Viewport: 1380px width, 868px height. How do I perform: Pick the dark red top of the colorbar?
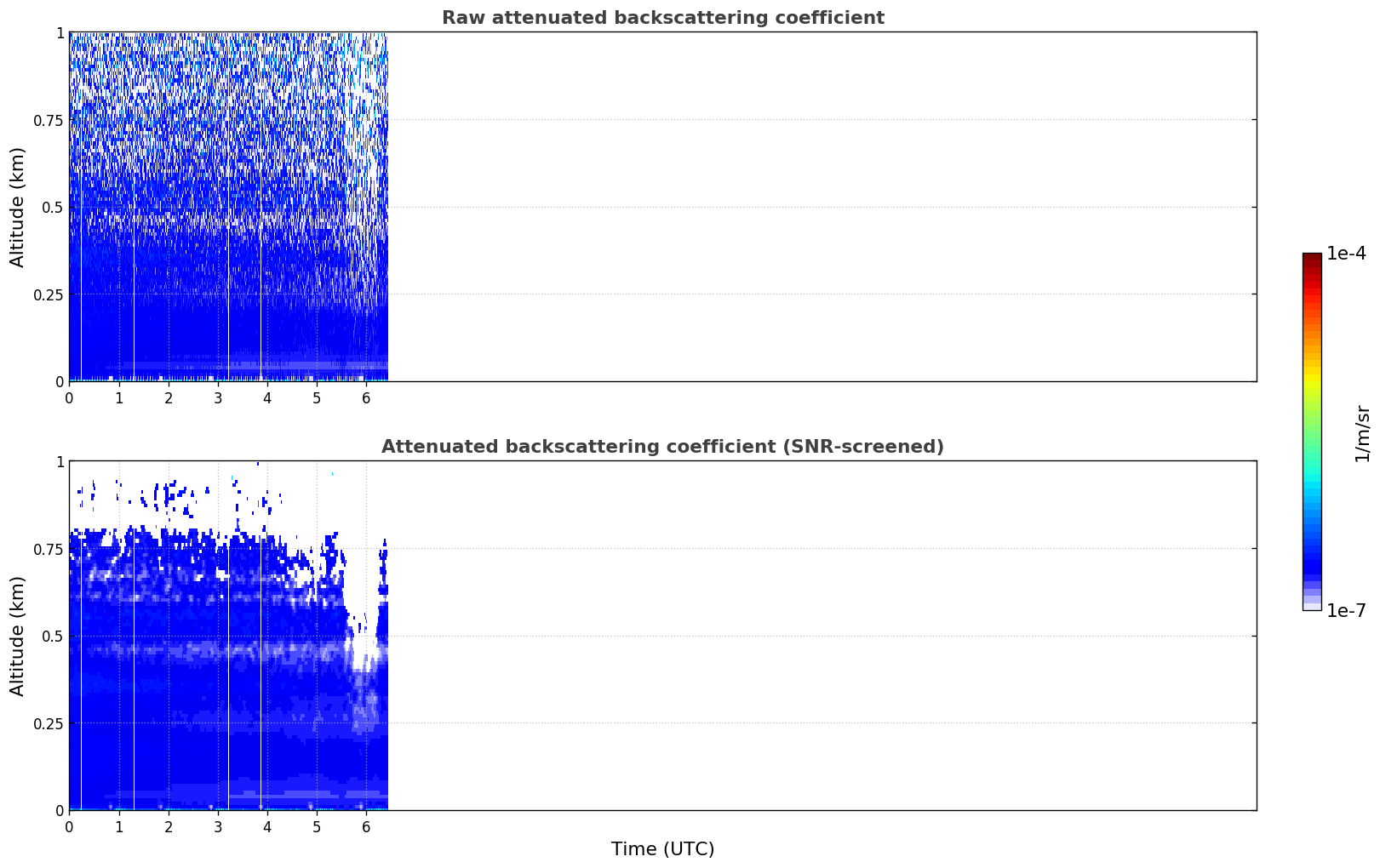pyautogui.click(x=1312, y=259)
